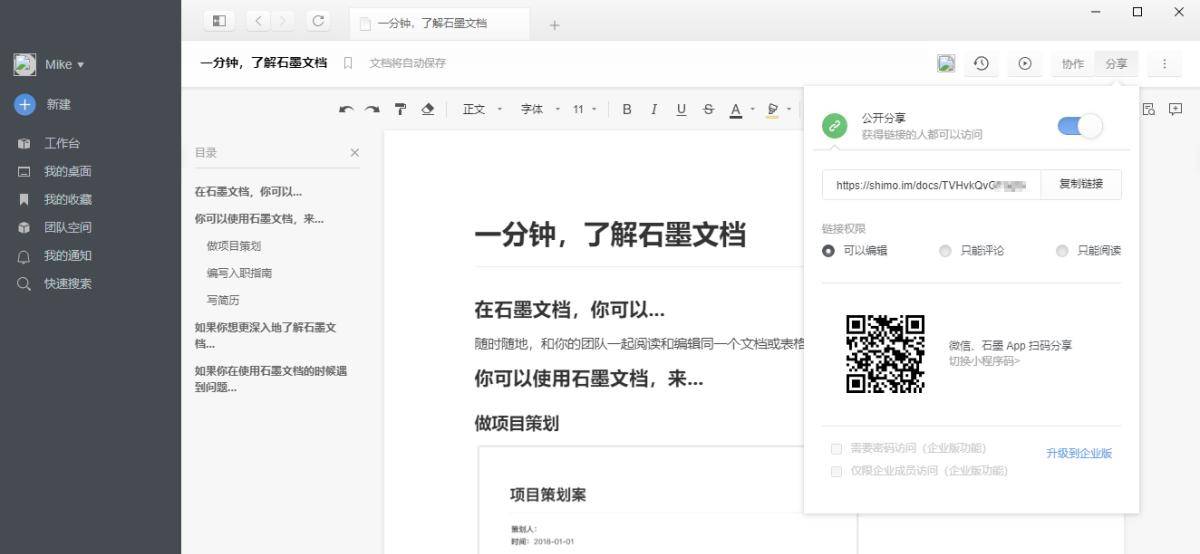Open the 正文 paragraph style dropdown

(x=482, y=110)
